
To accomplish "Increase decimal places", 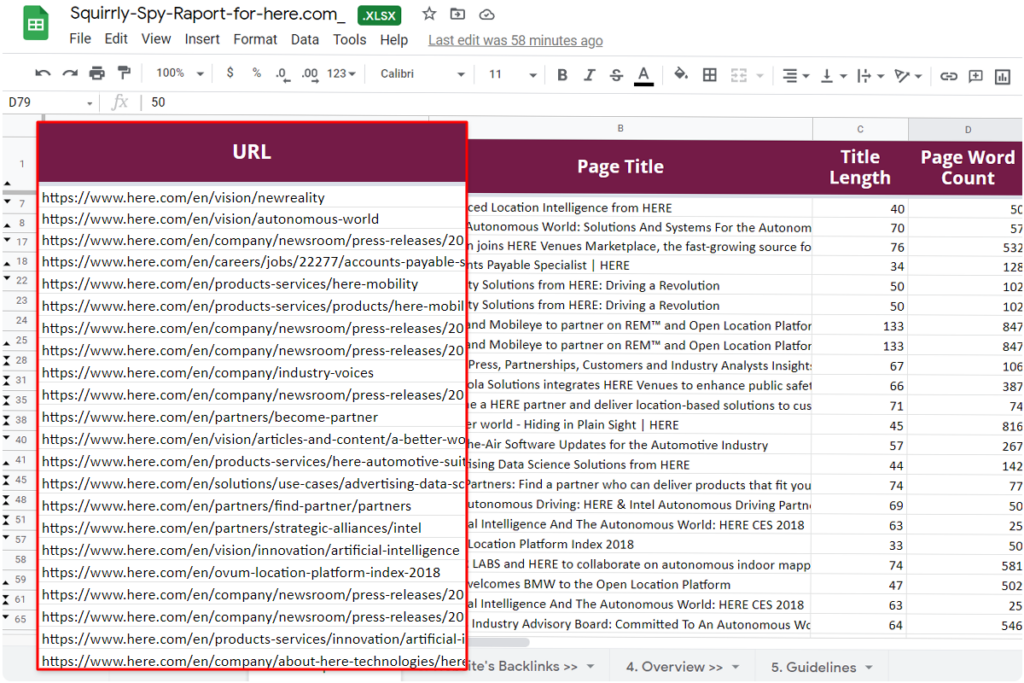I will pyautogui.click(x=310, y=74).
